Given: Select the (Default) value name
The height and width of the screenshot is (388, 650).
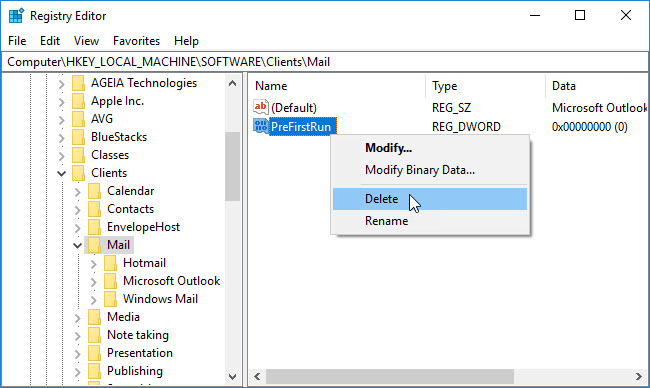Looking at the screenshot, I should (294, 108).
